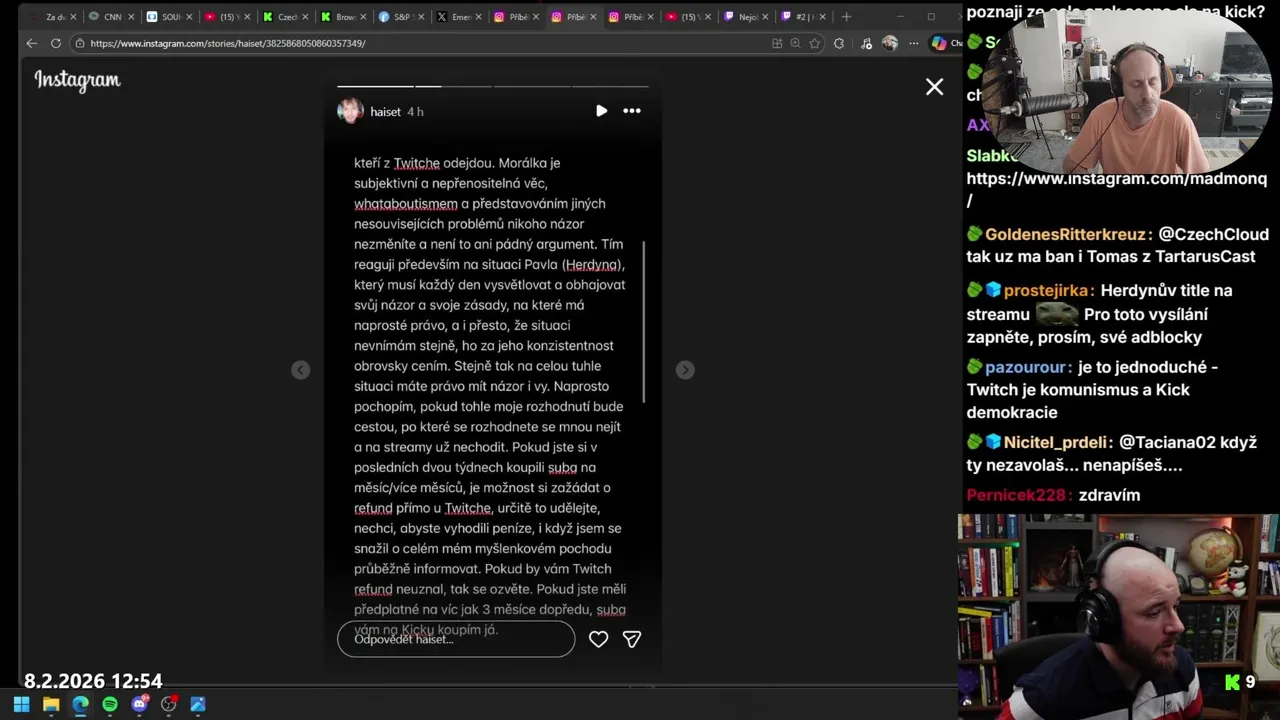This screenshot has width=1280, height=720.
Task: Open Microsoft Edge from taskbar
Action: point(80,704)
